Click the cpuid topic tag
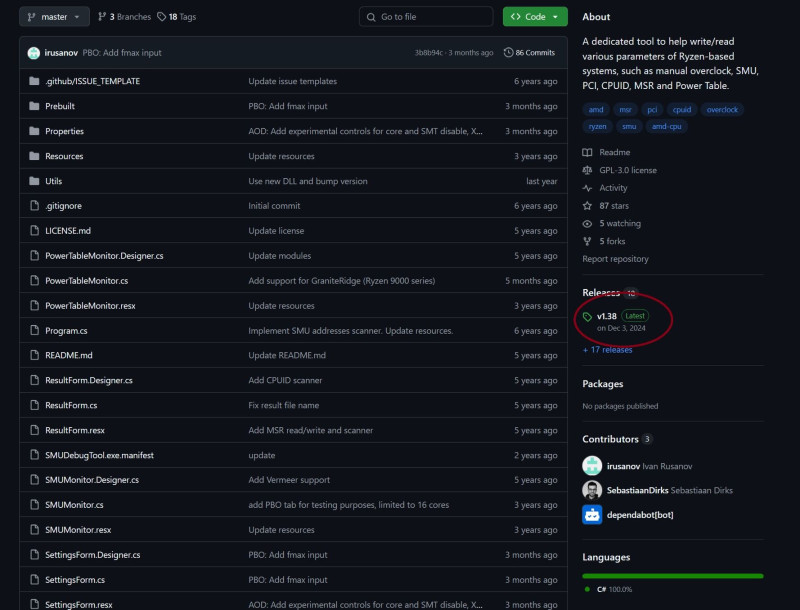Screen dimensions: 800x610 [x=681, y=110]
